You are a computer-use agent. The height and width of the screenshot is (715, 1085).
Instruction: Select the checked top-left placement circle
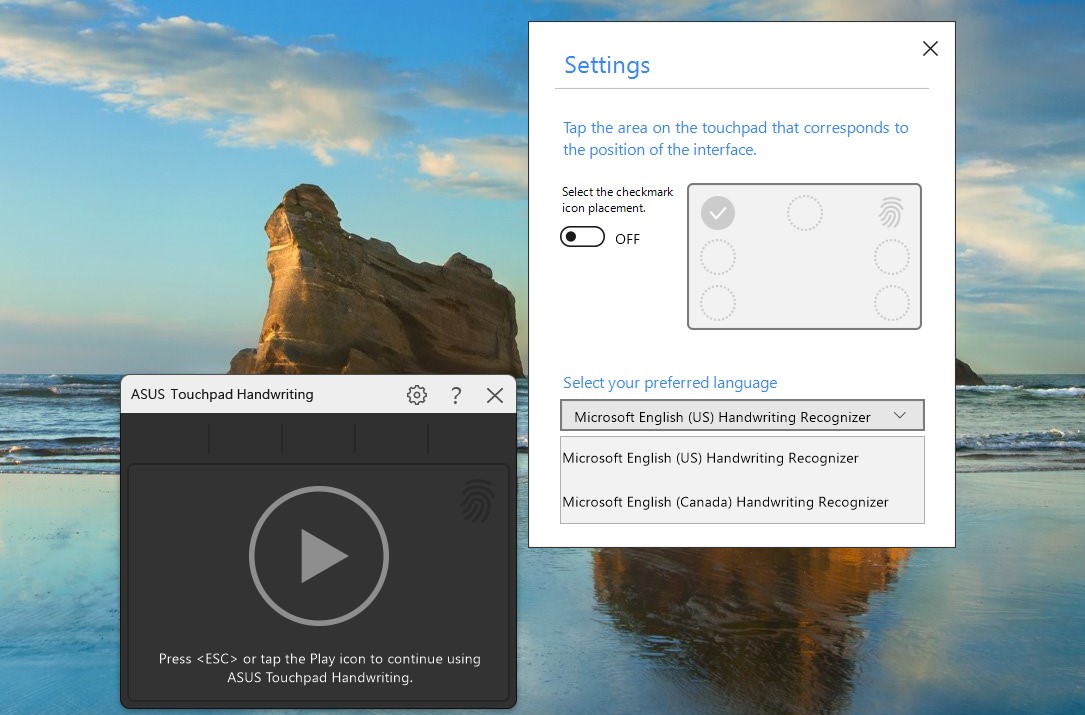point(718,212)
